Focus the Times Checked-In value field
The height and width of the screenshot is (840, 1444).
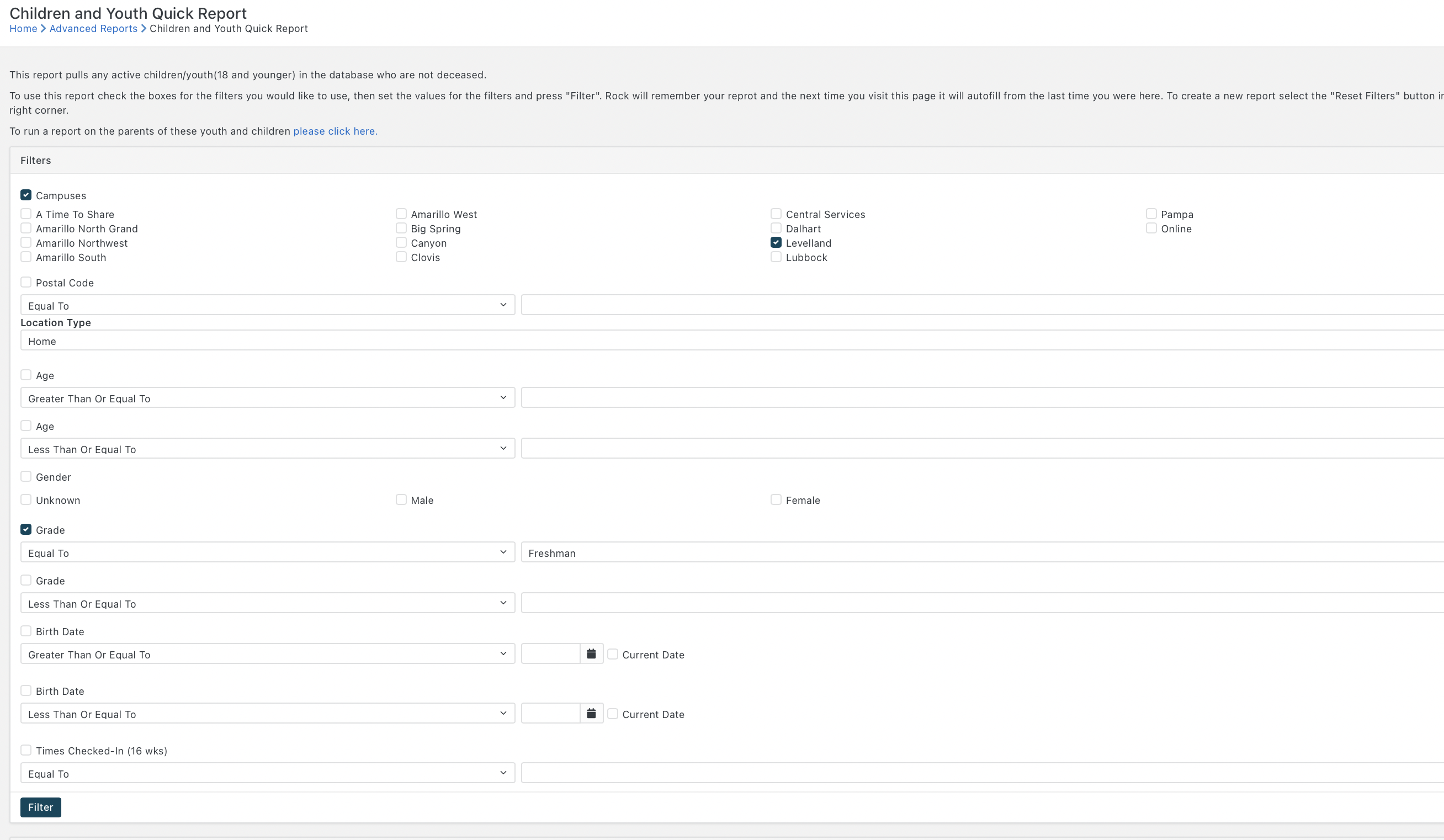[x=983, y=773]
